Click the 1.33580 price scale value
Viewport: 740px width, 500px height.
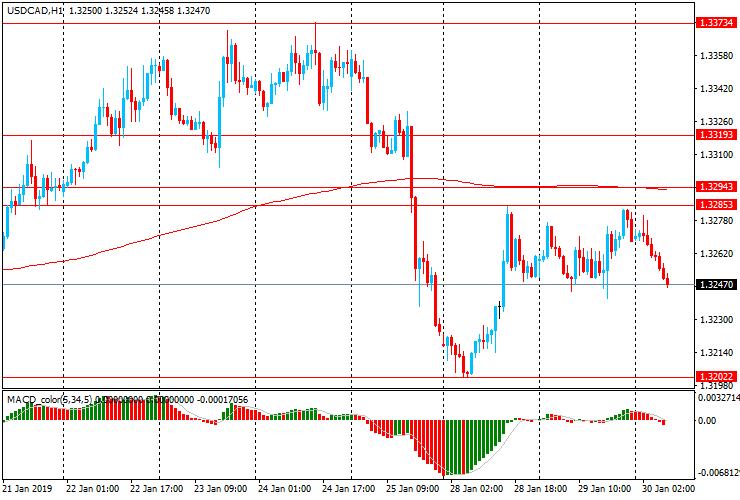coord(716,56)
